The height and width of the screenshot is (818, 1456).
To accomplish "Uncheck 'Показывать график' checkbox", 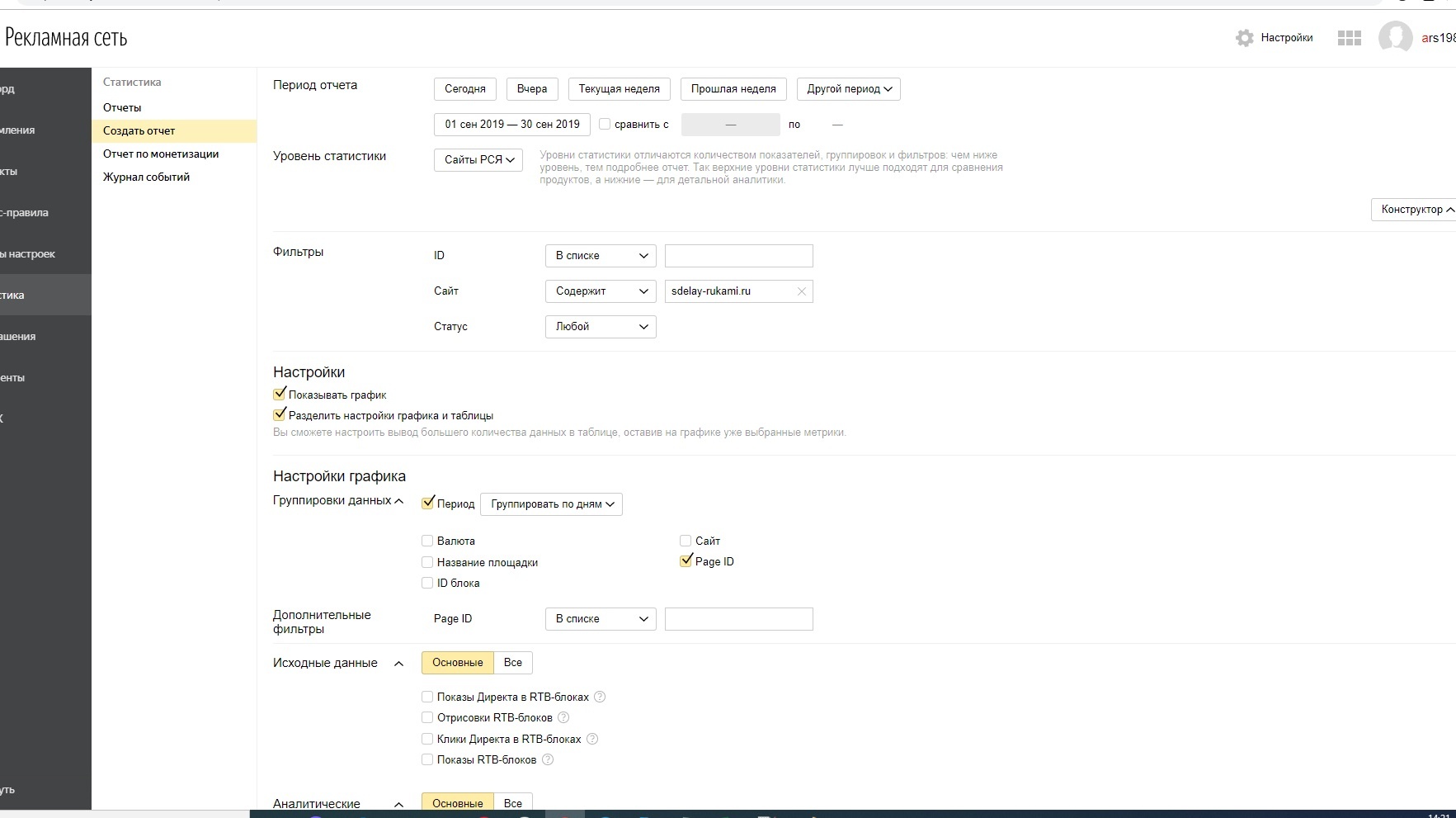I will point(279,395).
